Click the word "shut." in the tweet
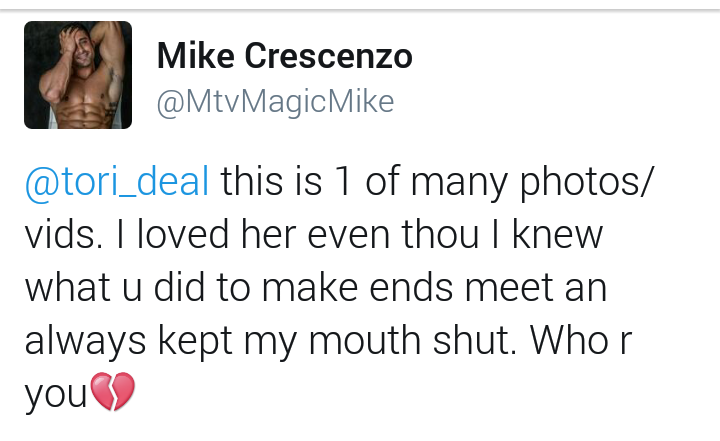 coord(475,341)
